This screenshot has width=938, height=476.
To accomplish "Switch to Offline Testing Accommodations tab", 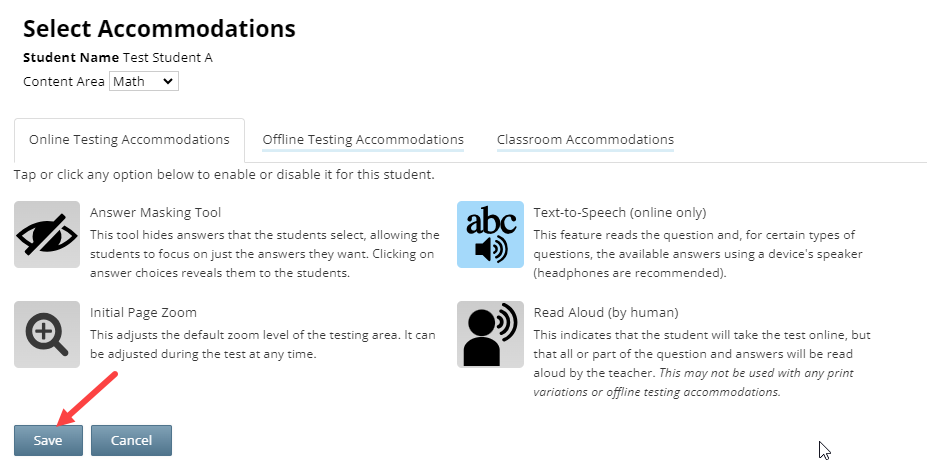I will point(363,139).
